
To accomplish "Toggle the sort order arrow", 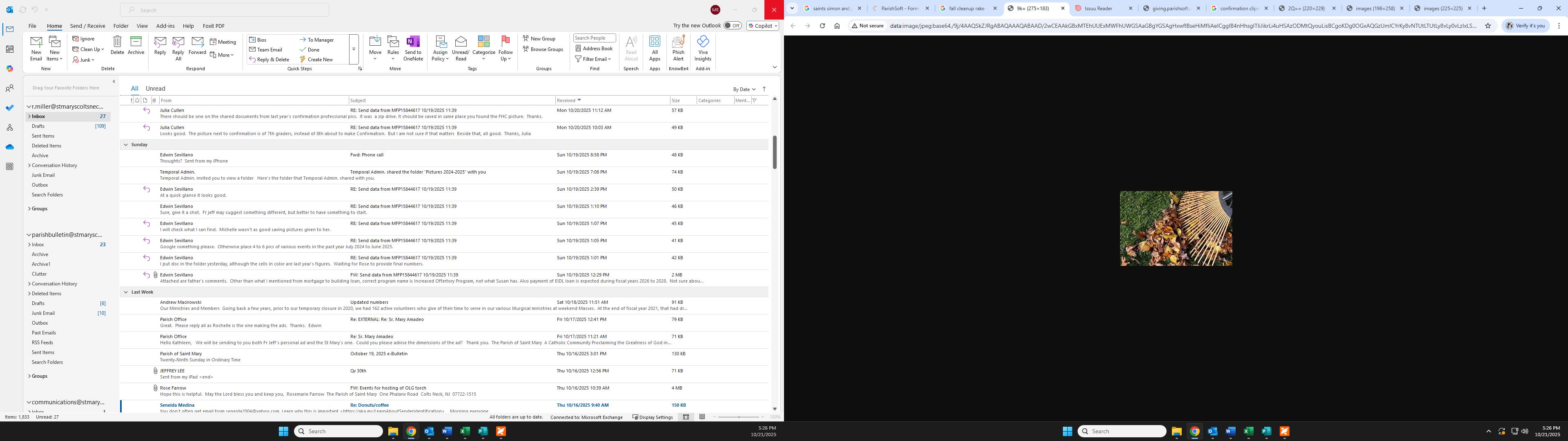I will (x=764, y=89).
